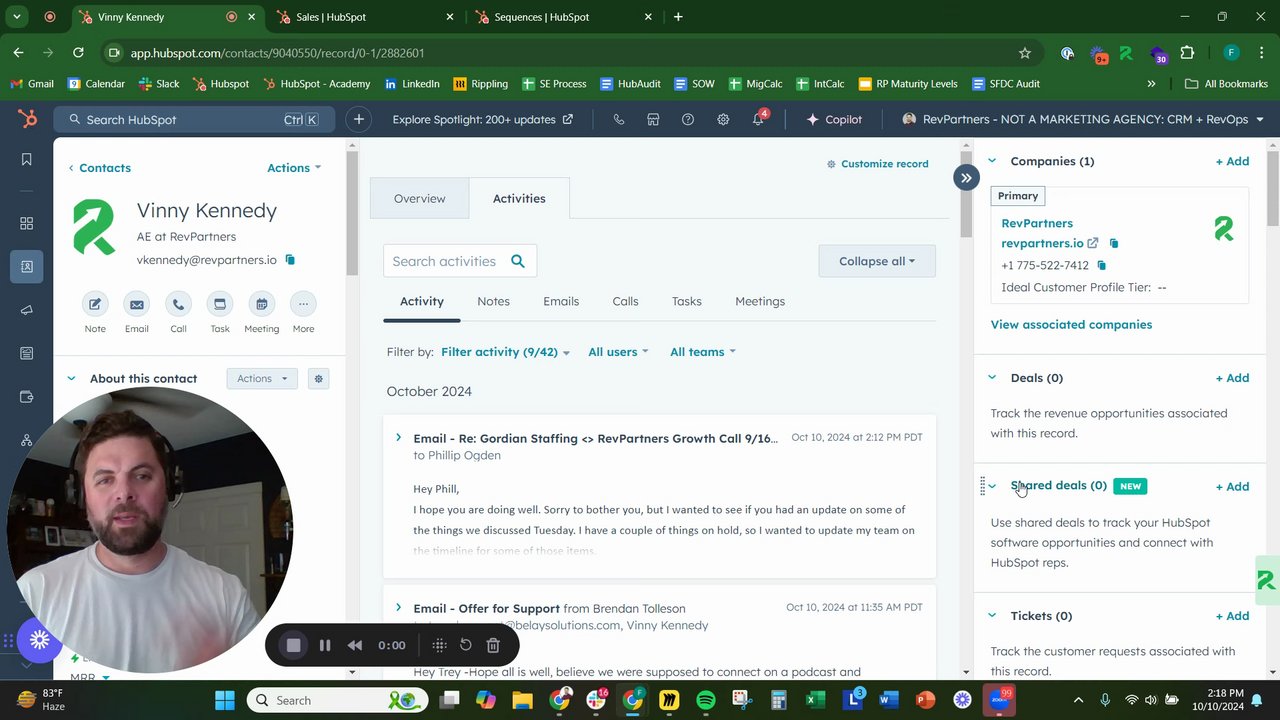Click the search activities magnifier icon
The height and width of the screenshot is (720, 1280).
[518, 261]
